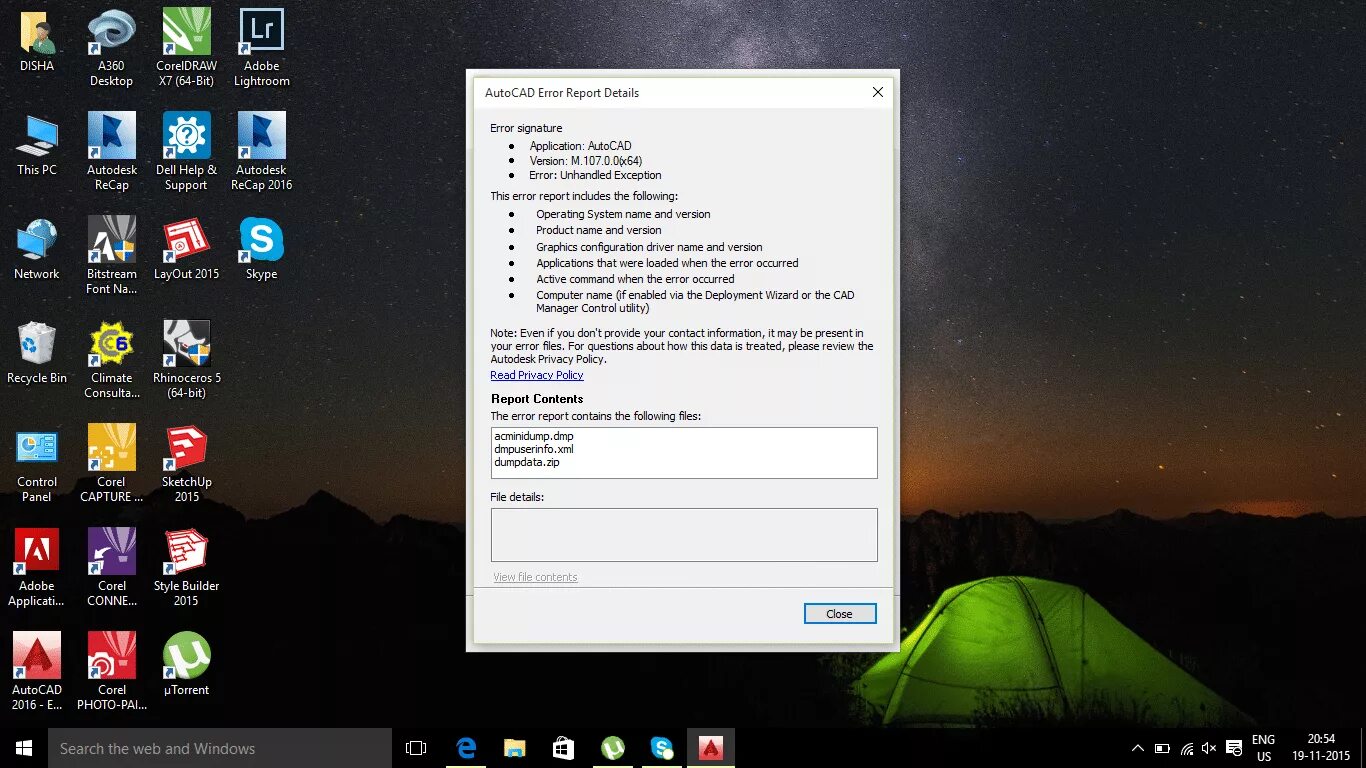This screenshot has width=1366, height=768.
Task: Launch AutoCAD 2016 desktop shortcut
Action: [37, 671]
